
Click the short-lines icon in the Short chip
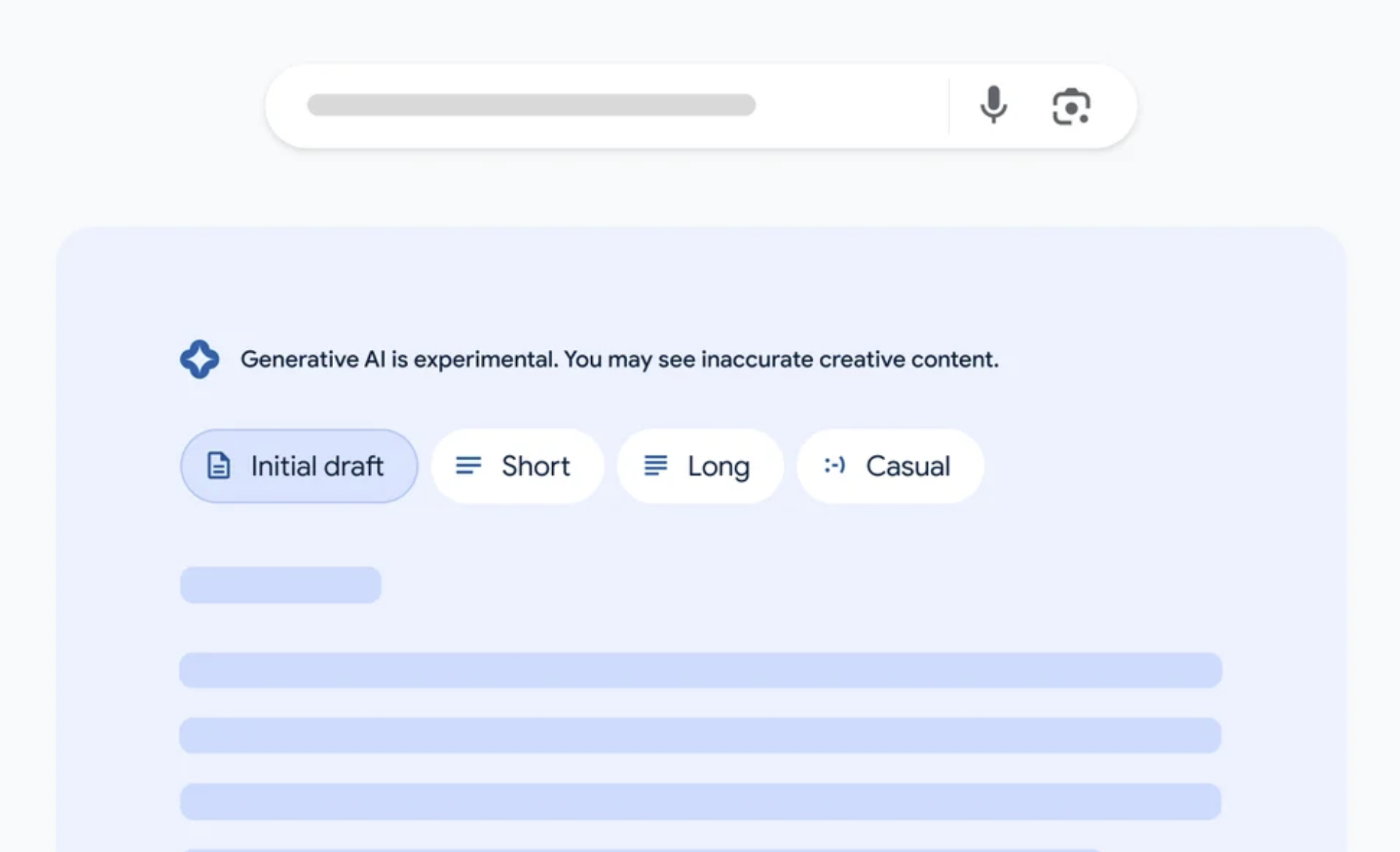pos(468,465)
